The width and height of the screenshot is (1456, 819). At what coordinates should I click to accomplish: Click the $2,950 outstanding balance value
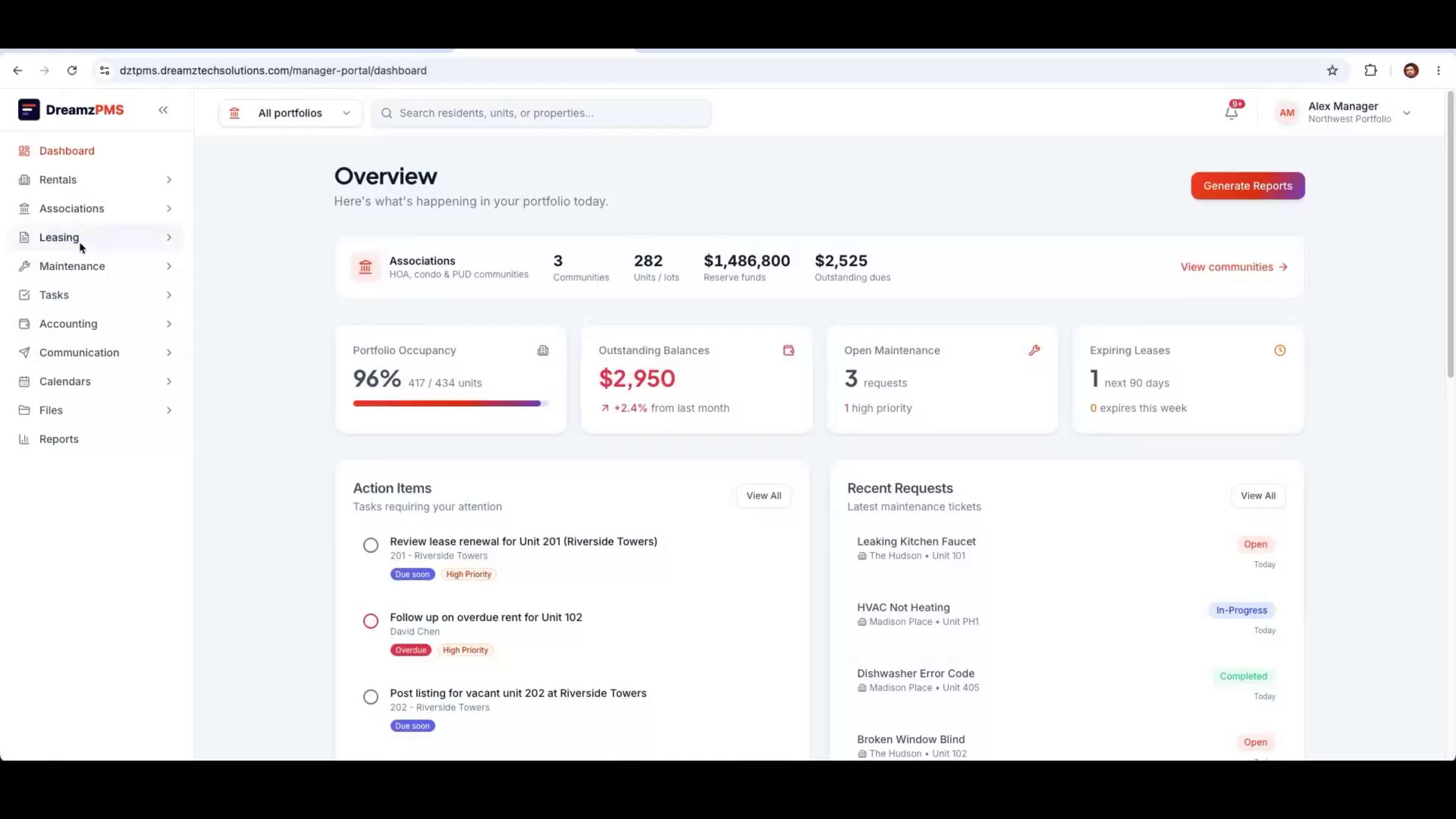[637, 379]
